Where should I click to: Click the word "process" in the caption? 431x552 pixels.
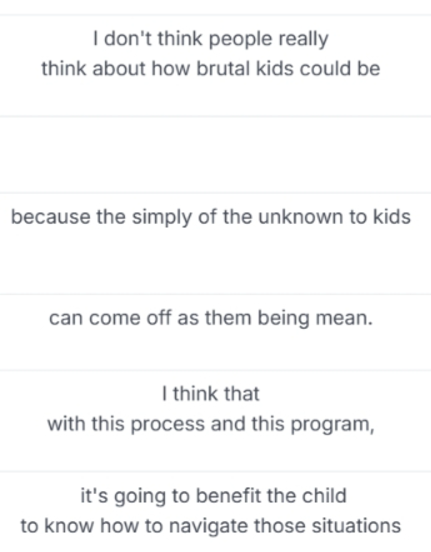168,425
